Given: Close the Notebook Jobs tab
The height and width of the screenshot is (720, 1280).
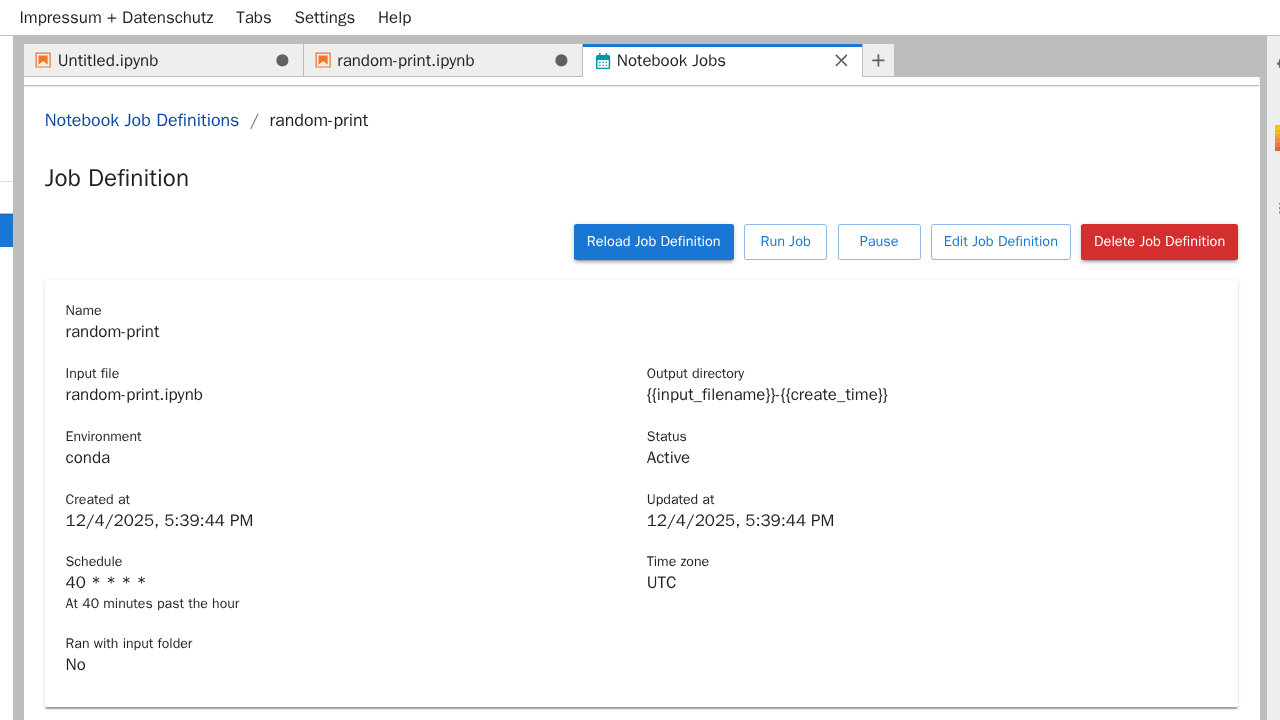Looking at the screenshot, I should [841, 60].
